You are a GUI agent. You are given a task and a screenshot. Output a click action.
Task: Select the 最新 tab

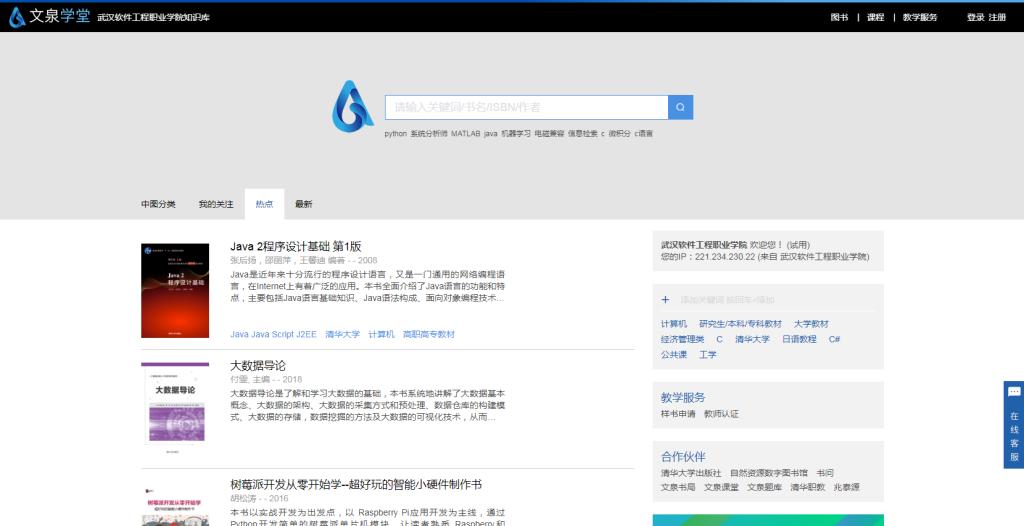(303, 204)
